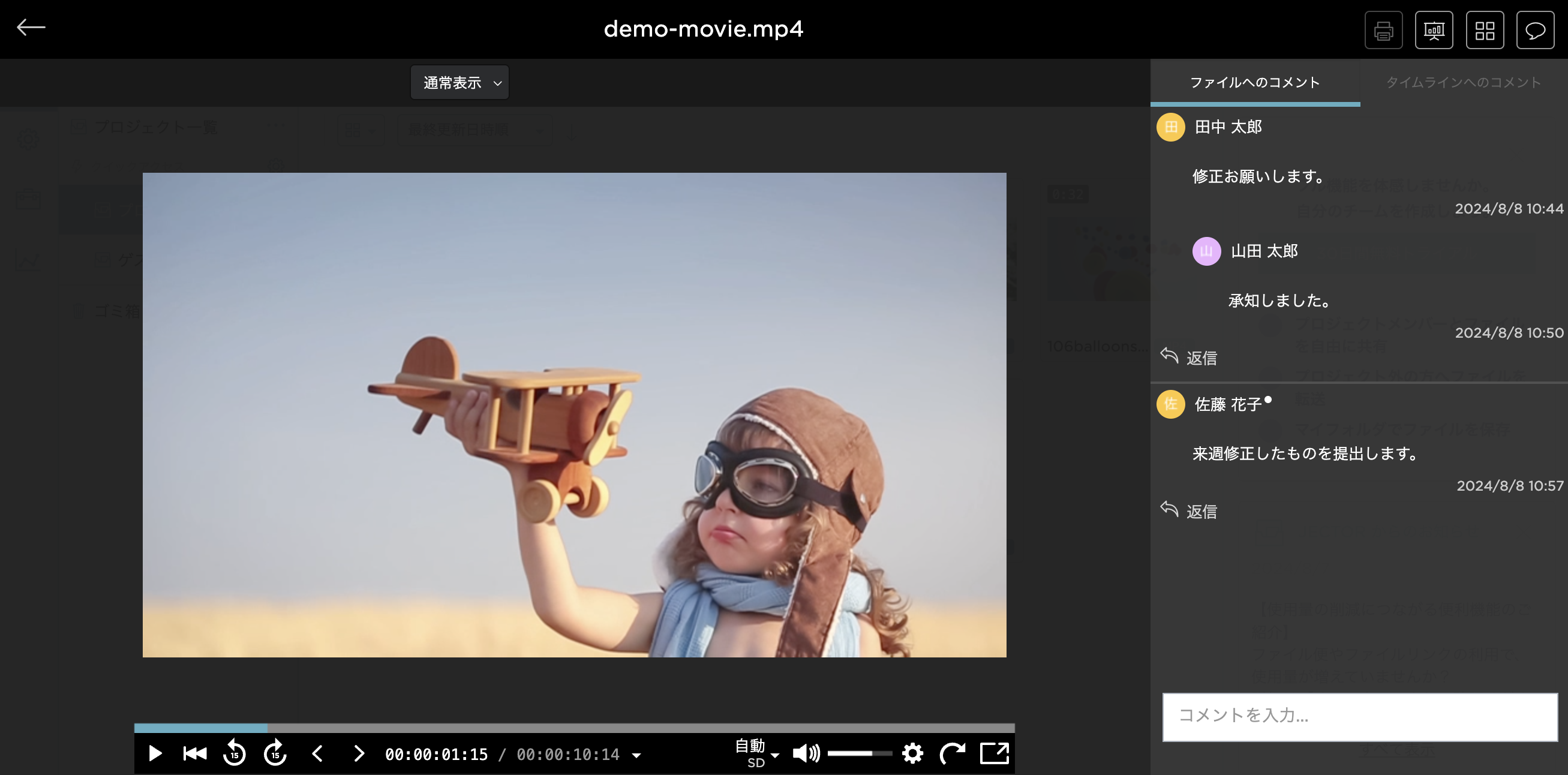Click the grid view icon
Image resolution: width=1568 pixels, height=775 pixels.
(1485, 31)
